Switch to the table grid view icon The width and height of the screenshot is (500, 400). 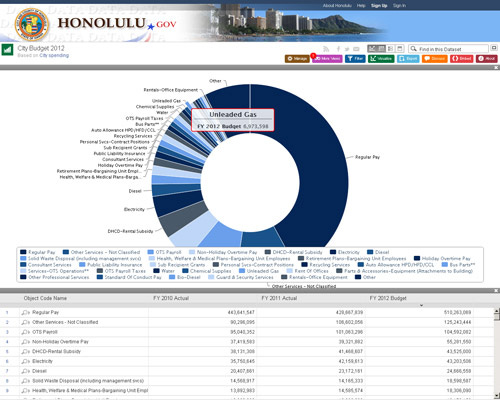(381, 49)
